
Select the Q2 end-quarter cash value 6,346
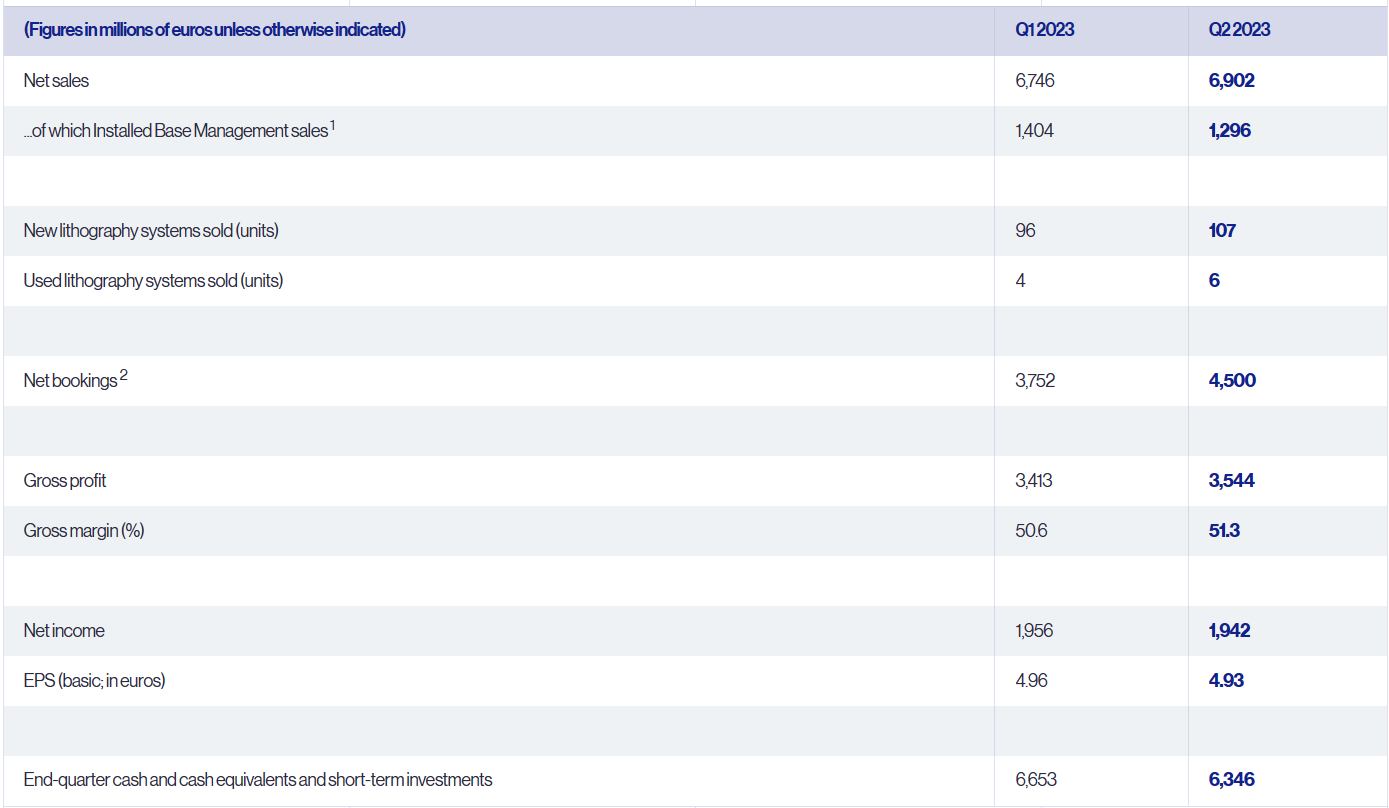[x=1231, y=780]
